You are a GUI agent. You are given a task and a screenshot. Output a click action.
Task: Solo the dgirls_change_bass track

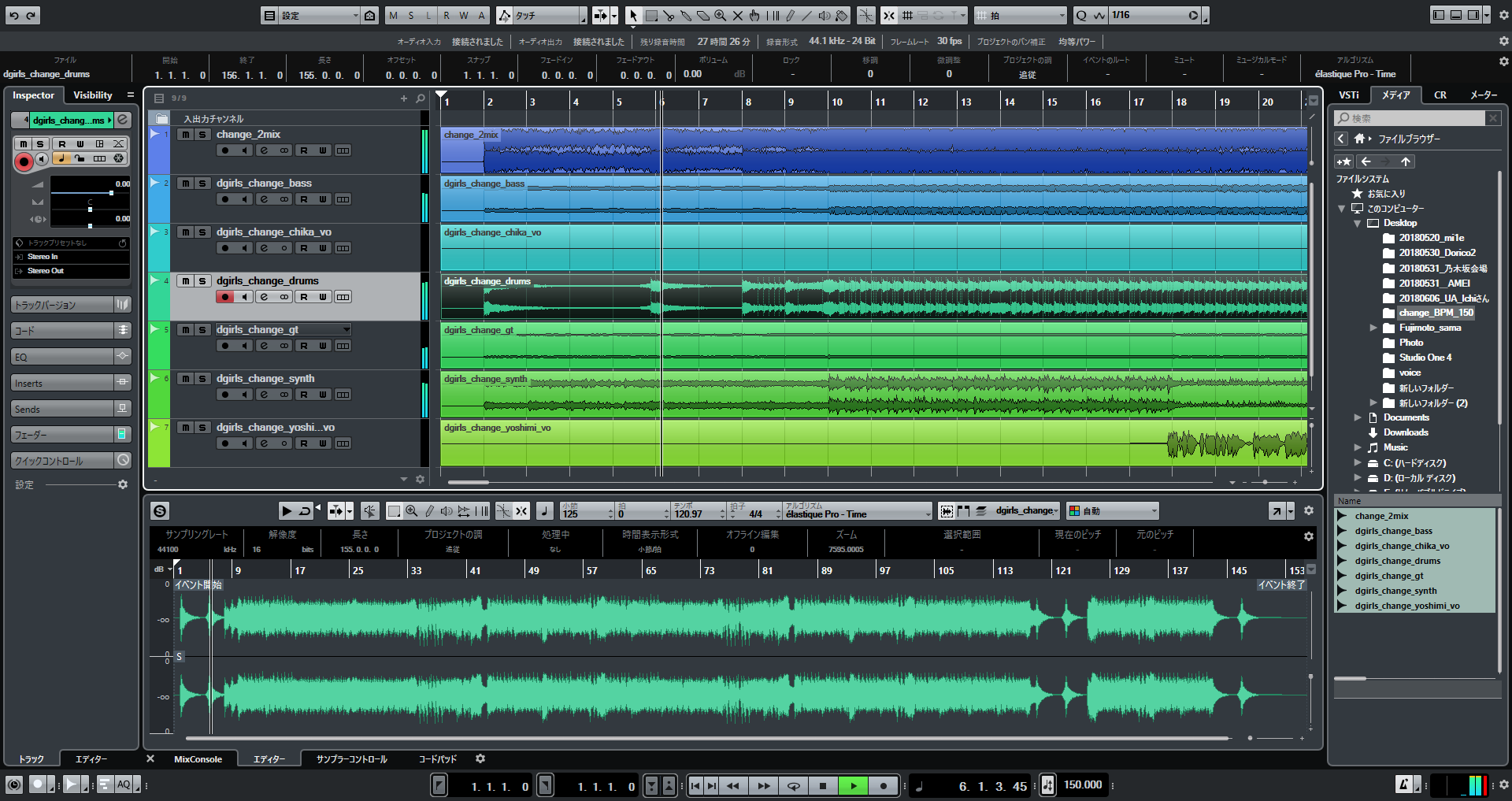pyautogui.click(x=202, y=184)
